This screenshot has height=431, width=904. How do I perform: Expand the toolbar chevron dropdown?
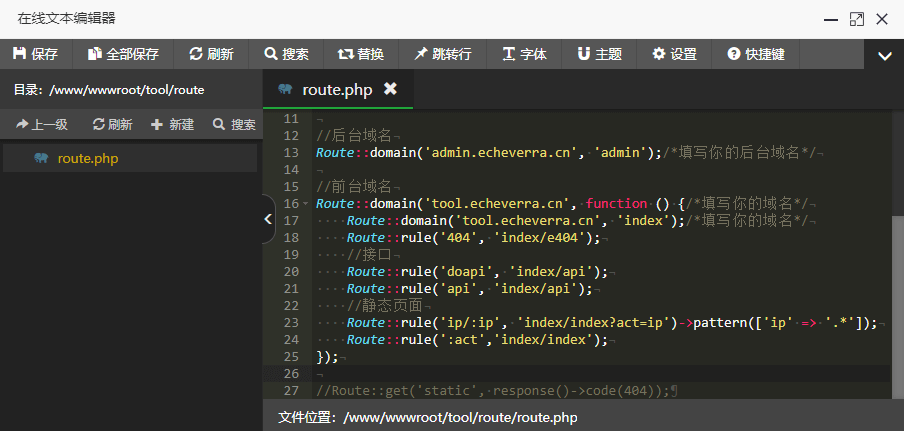pyautogui.click(x=884, y=55)
